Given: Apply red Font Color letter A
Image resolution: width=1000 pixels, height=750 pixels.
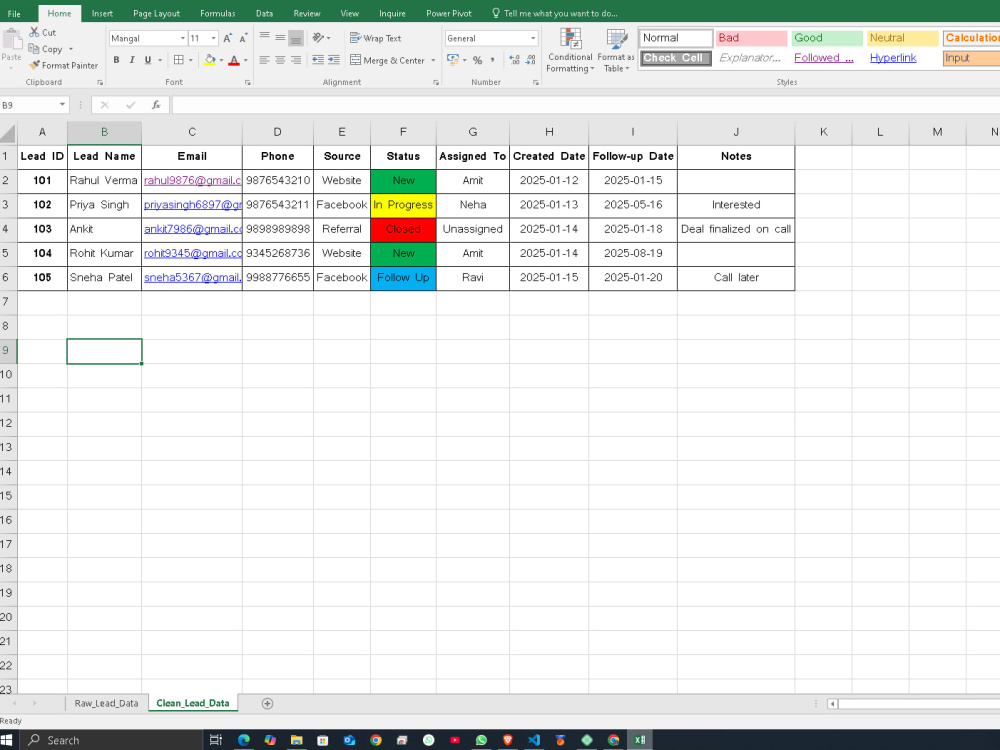Looking at the screenshot, I should click(234, 60).
